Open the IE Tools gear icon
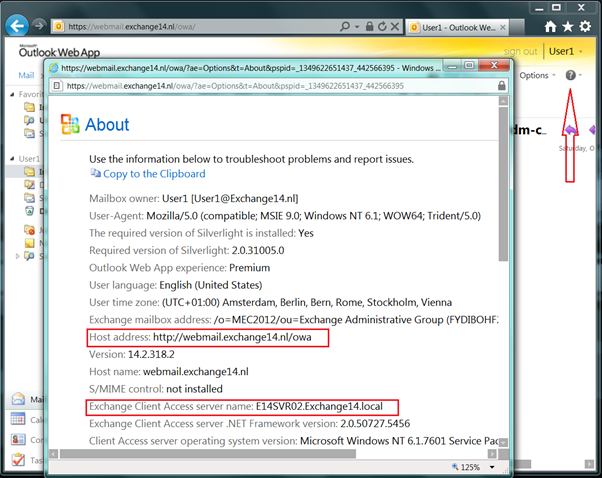The height and width of the screenshot is (478, 602). [x=586, y=25]
